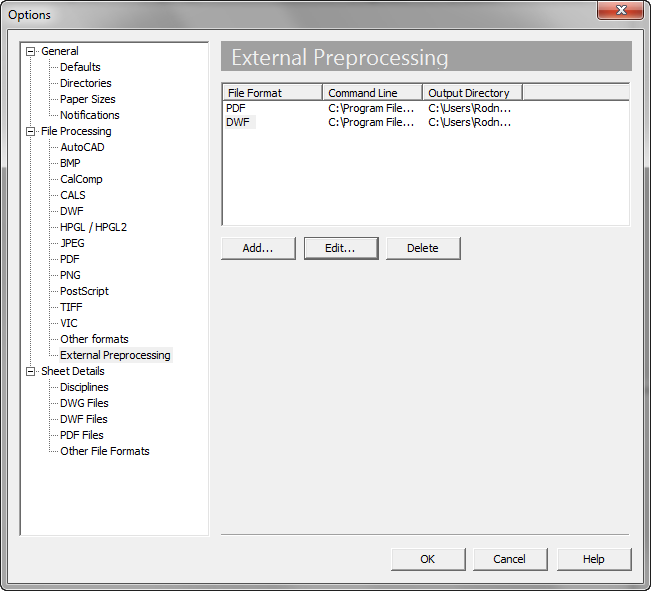651x591 pixels.
Task: Select the General tree item
Action: pos(60,51)
